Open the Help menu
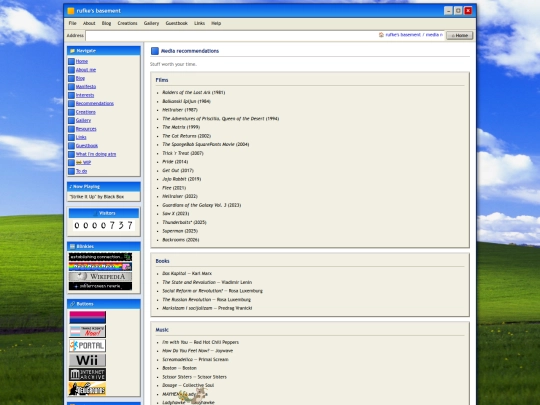Viewport: 540px width, 405px height. click(216, 23)
